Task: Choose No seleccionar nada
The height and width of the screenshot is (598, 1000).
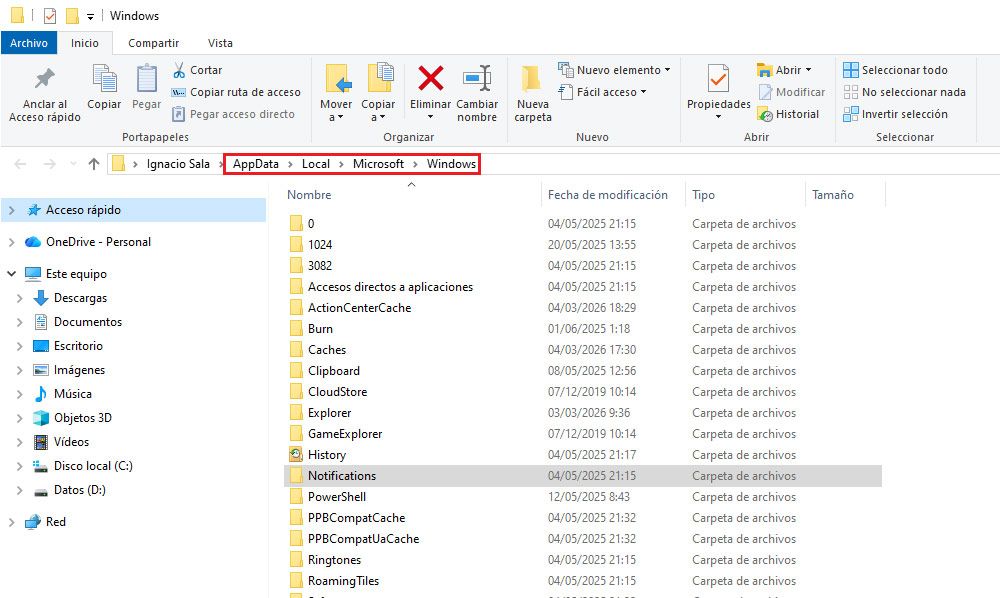Action: tap(904, 92)
